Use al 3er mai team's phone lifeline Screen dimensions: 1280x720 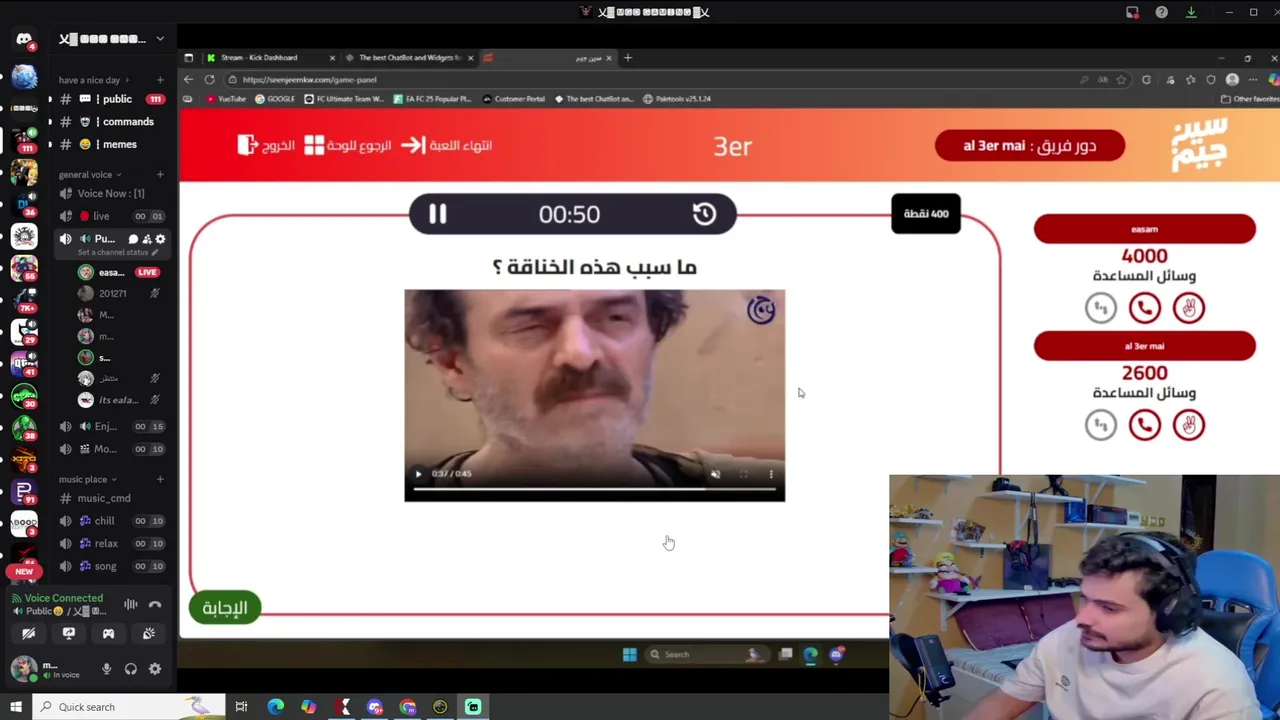click(x=1145, y=425)
